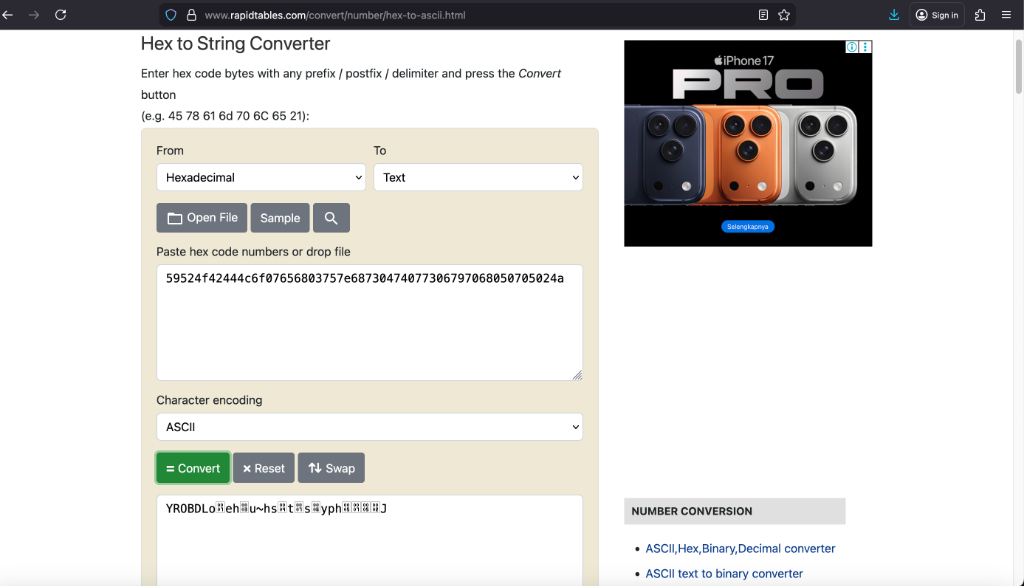Click the magnifier search button beside Sample
Screen dimensions: 1024x586
pyautogui.click(x=331, y=218)
